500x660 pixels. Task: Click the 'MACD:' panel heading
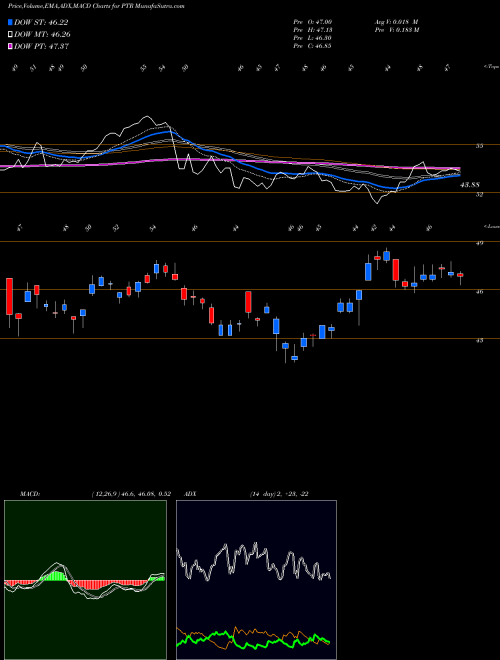coord(29,494)
